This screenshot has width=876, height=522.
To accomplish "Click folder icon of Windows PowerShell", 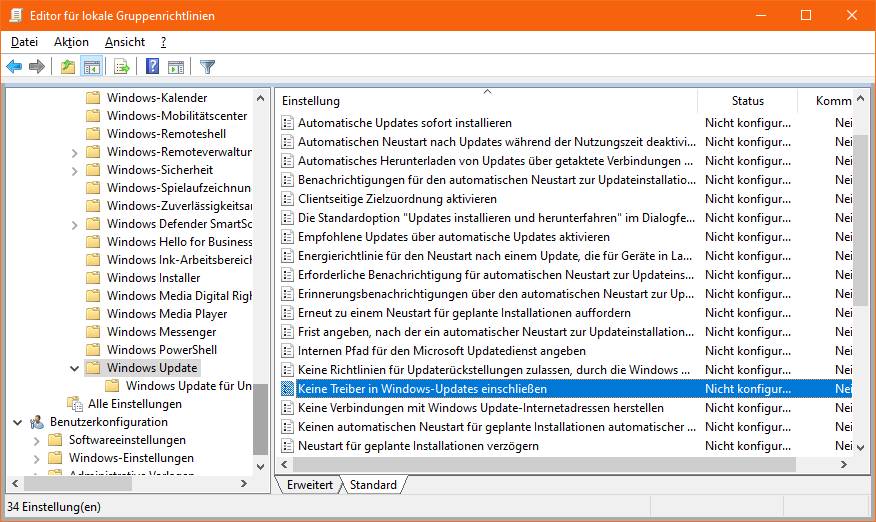I will pos(93,350).
